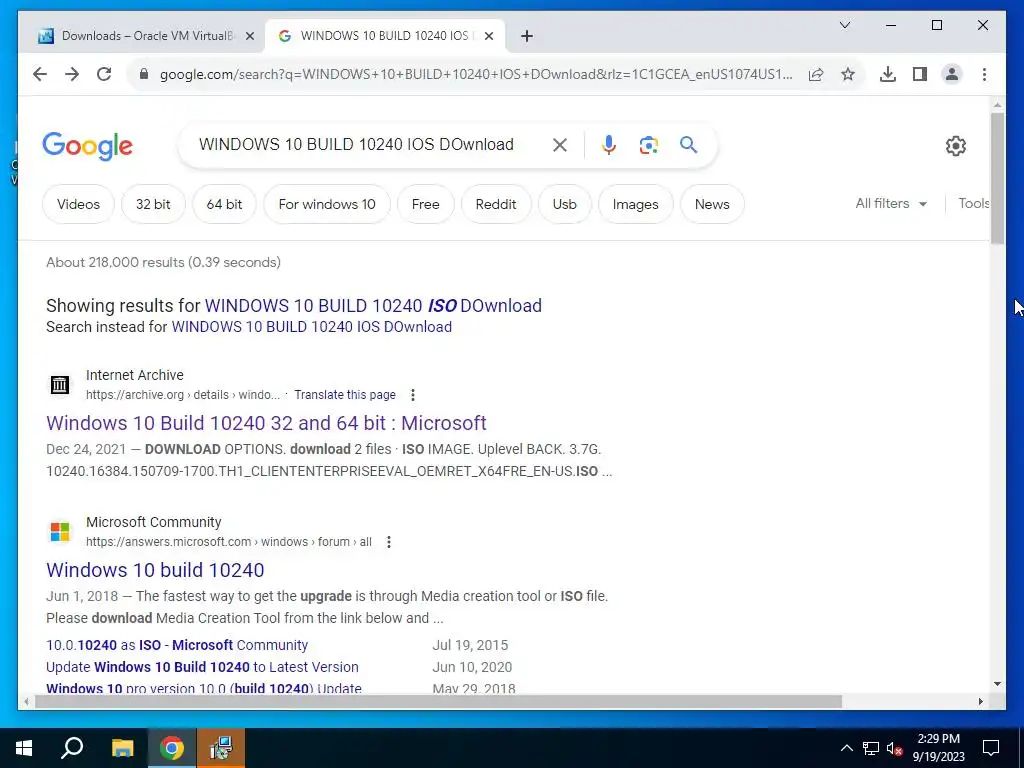Open the Chrome profile avatar menu
Viewport: 1024px width, 768px height.
click(x=952, y=74)
